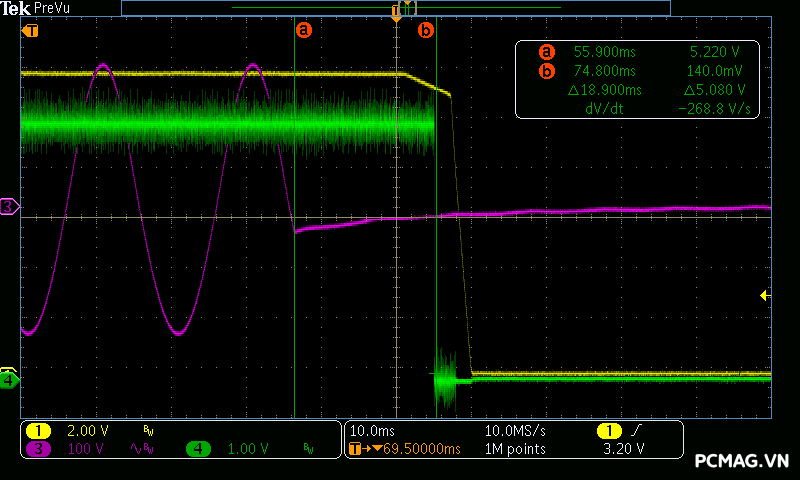Click the PreVu acquisition status
800x480 pixels.
[52, 8]
